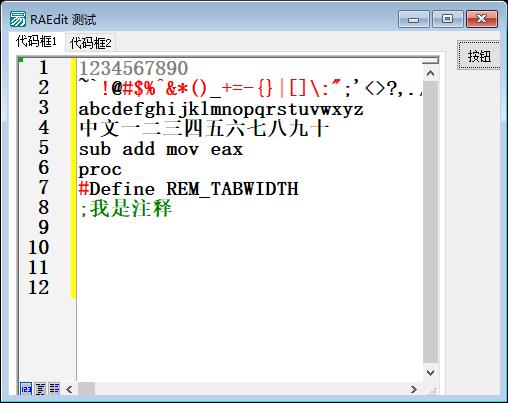Click the horizontal scrollbar left arrow
This screenshot has width=508, height=403.
pyautogui.click(x=69, y=389)
